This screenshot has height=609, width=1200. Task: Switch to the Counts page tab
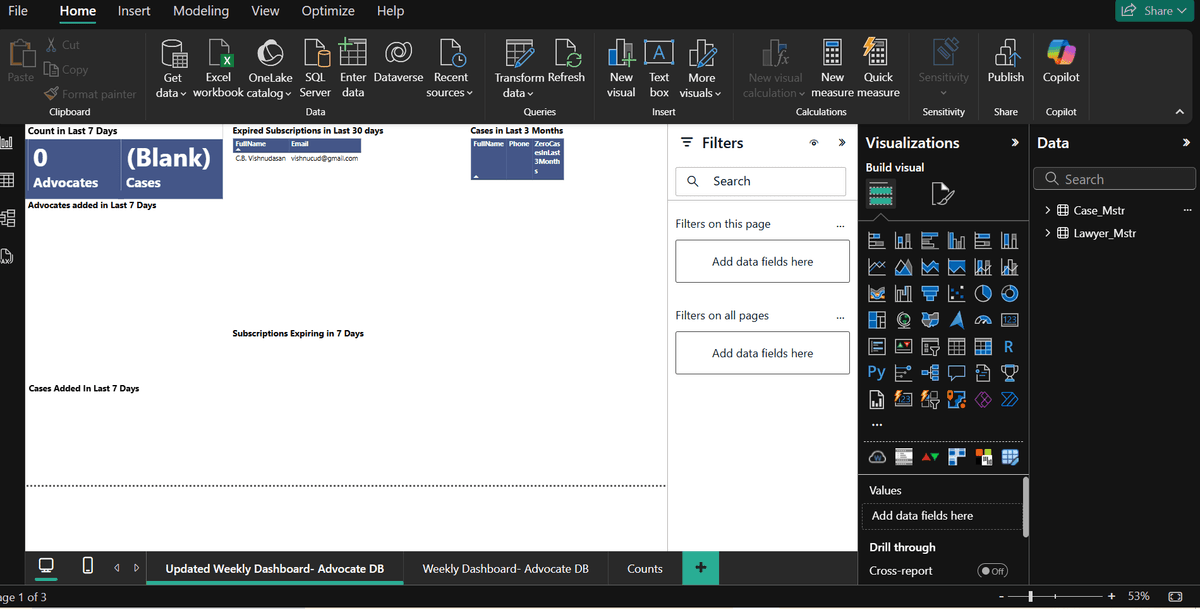coord(644,568)
